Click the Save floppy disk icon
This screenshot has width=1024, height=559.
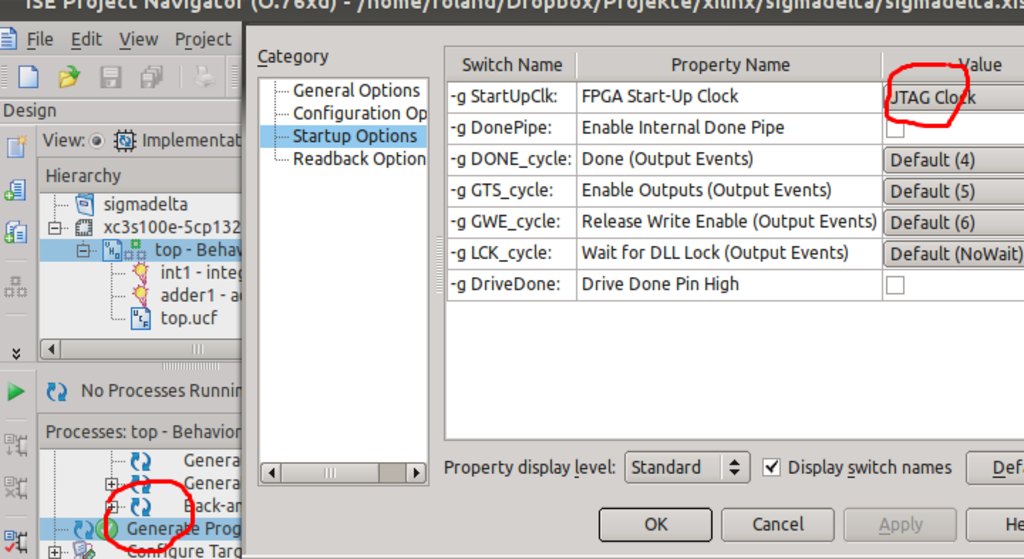pyautogui.click(x=110, y=76)
